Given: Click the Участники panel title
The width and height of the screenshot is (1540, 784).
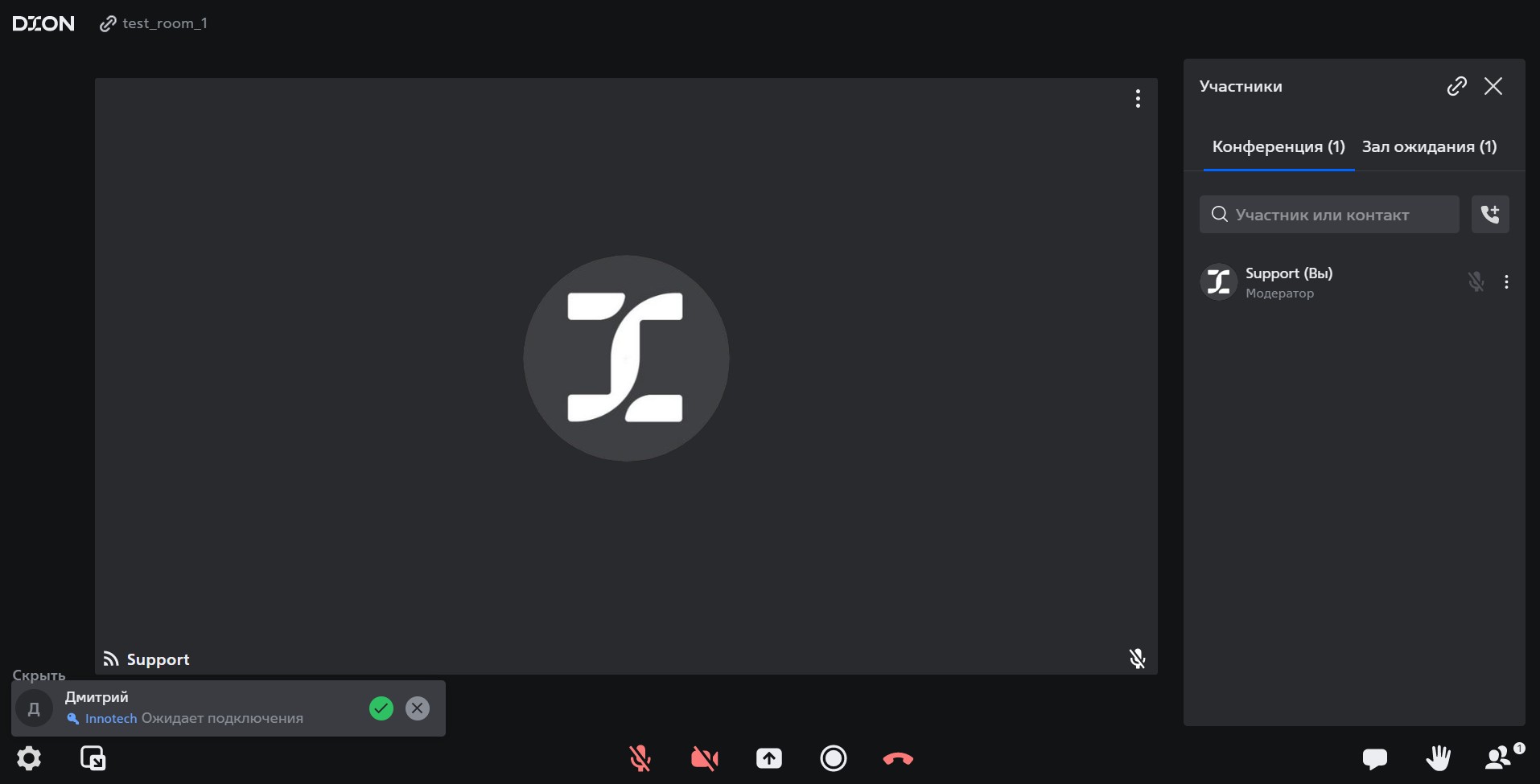Looking at the screenshot, I should 1241,86.
